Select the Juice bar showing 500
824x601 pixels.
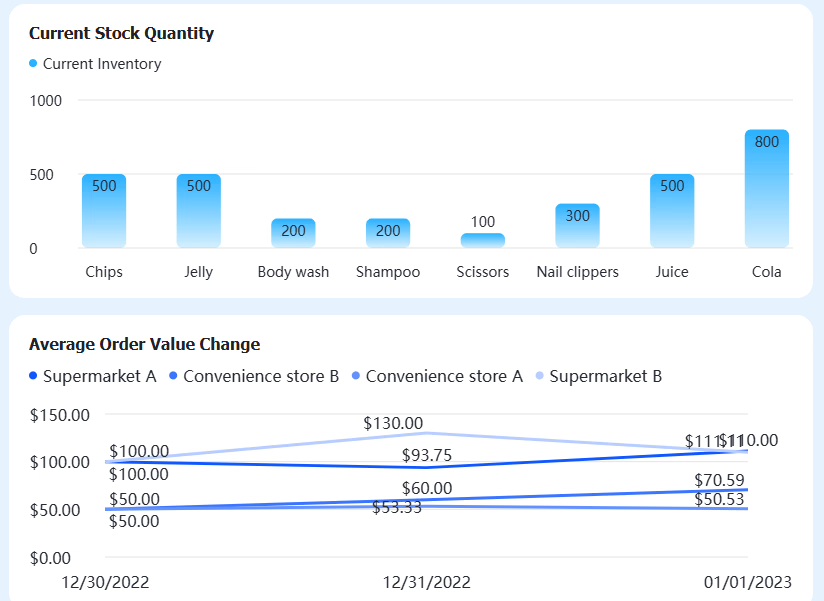pyautogui.click(x=672, y=211)
